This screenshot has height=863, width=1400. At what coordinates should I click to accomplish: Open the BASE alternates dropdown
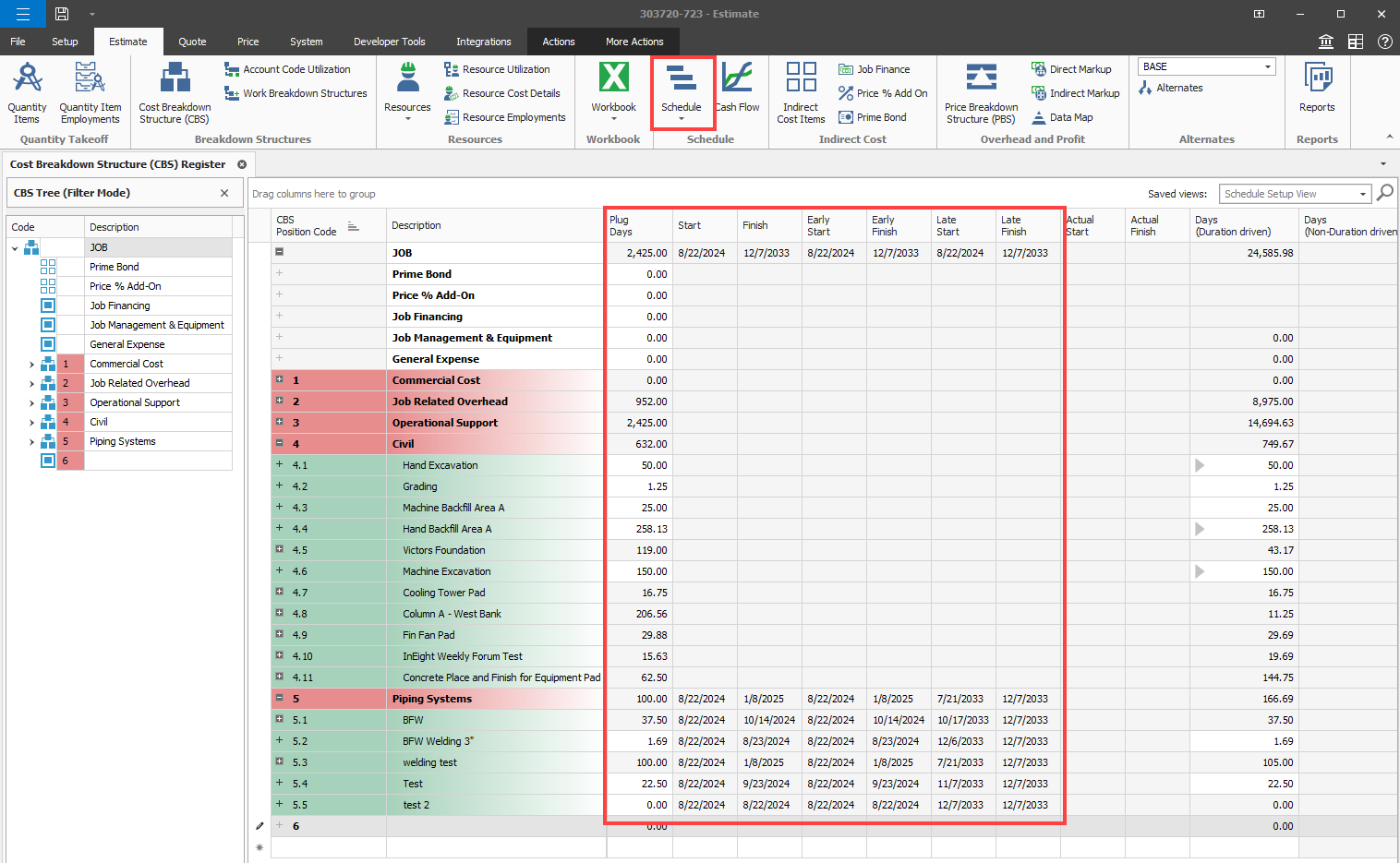(1268, 66)
